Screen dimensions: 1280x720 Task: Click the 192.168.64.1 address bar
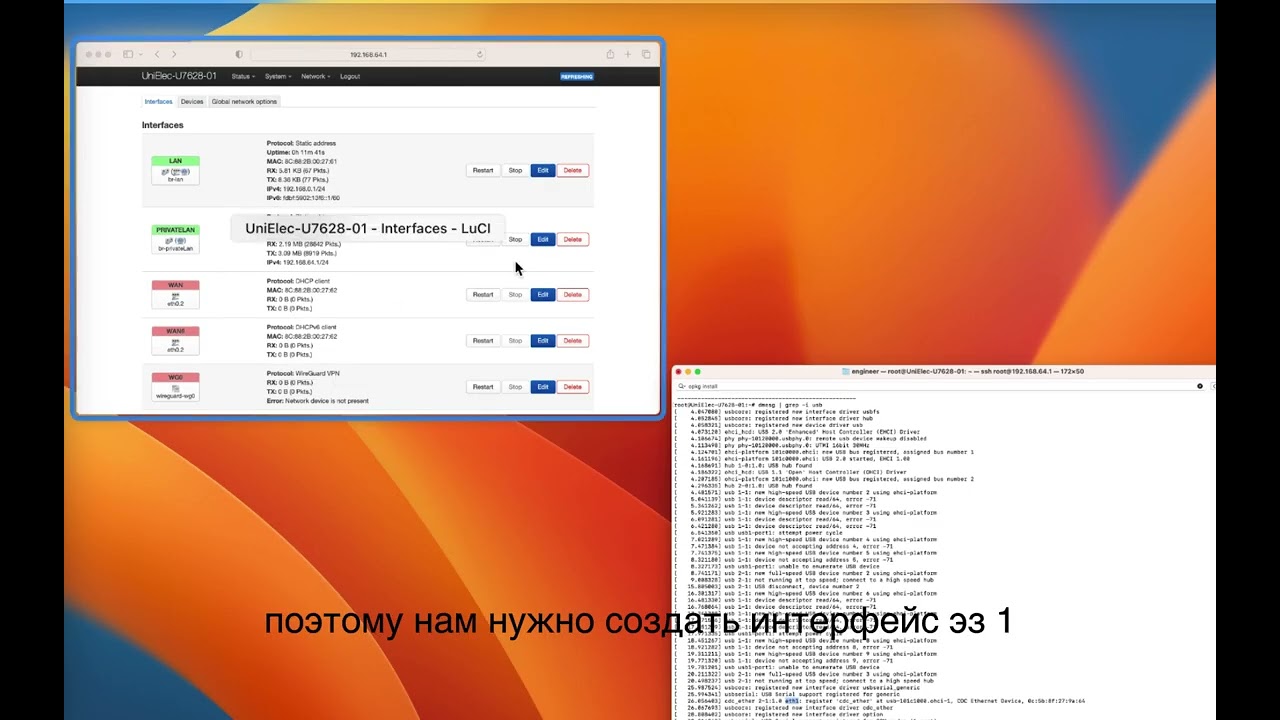(x=369, y=54)
